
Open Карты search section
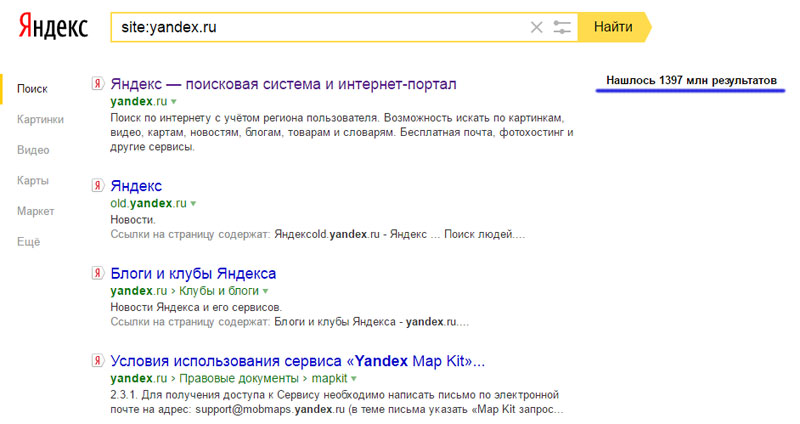tap(33, 181)
